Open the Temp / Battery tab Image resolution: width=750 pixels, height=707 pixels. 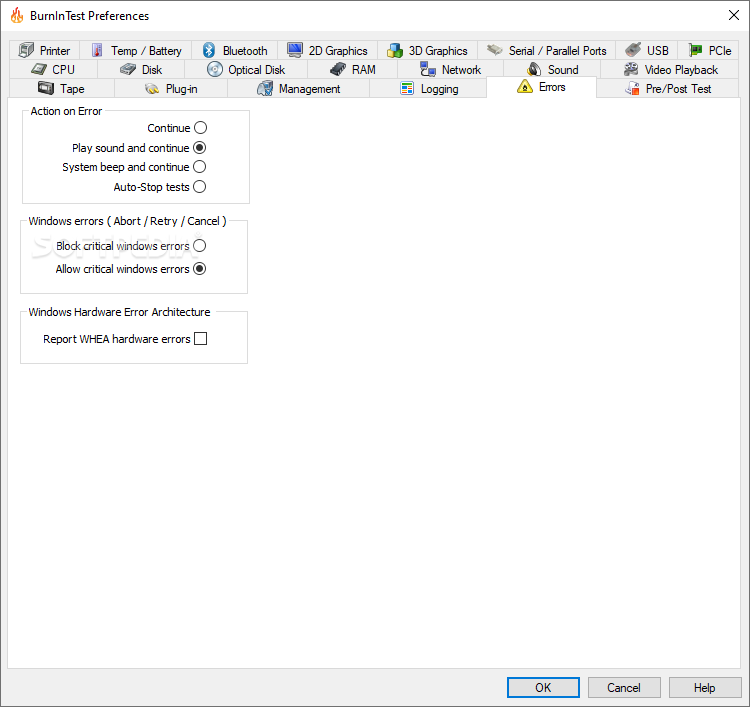click(x=135, y=50)
